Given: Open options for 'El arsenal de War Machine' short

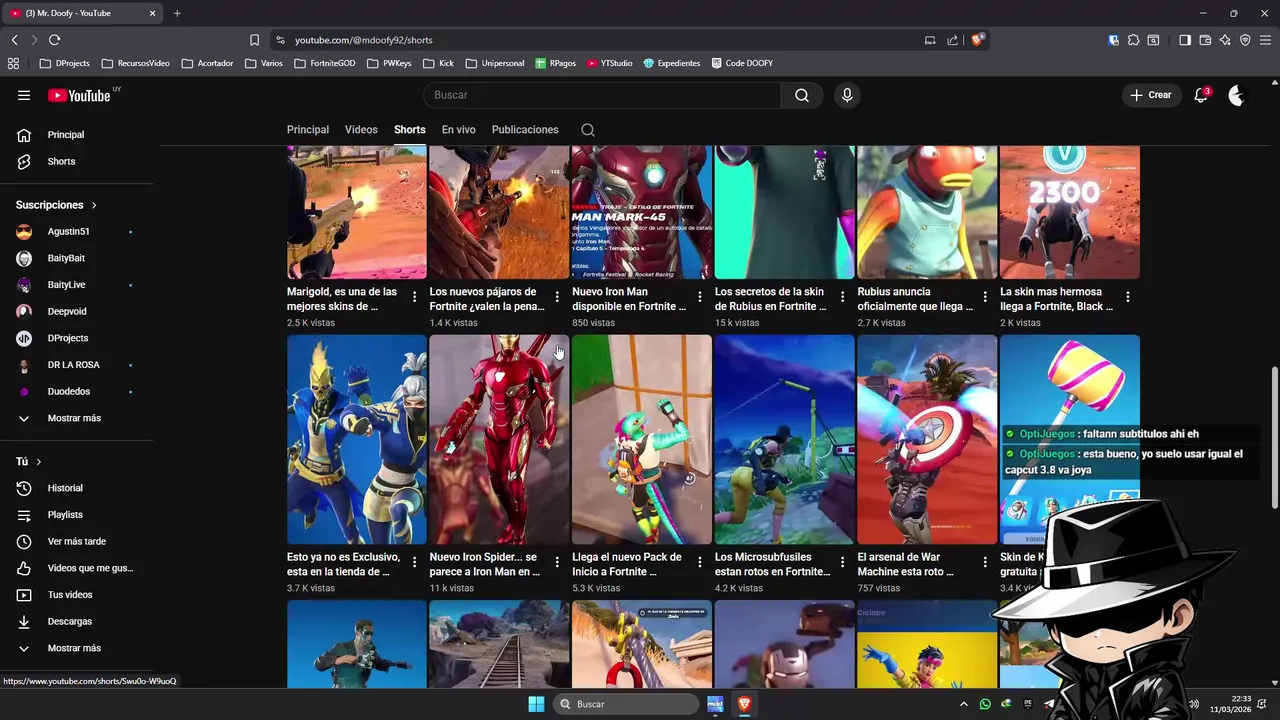Looking at the screenshot, I should (x=985, y=562).
